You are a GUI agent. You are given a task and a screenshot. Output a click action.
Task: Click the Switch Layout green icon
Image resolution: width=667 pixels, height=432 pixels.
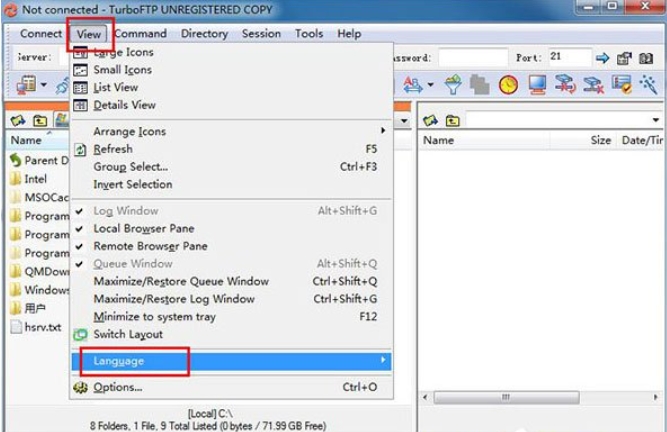pos(80,335)
